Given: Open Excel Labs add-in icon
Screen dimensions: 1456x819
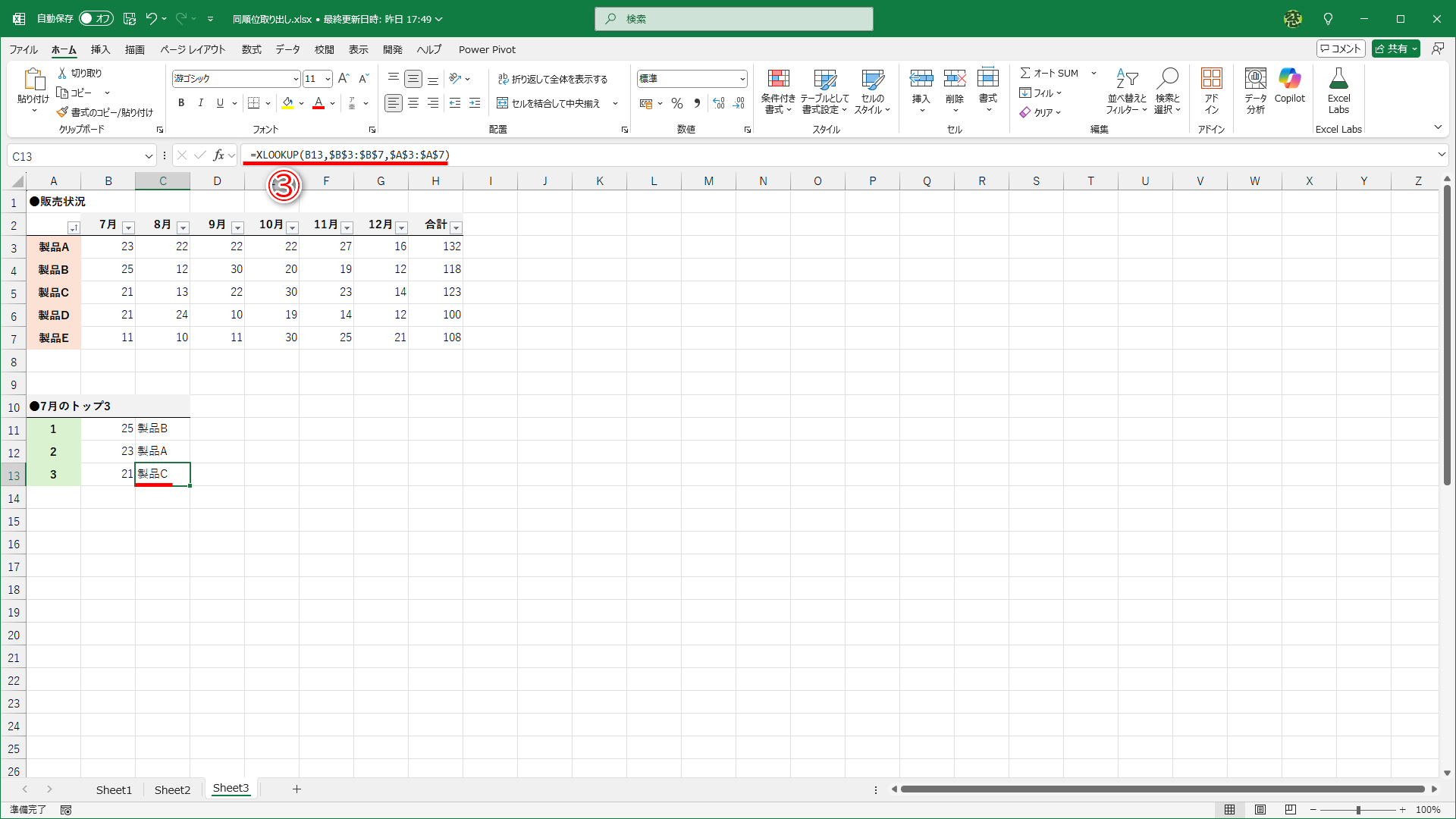Looking at the screenshot, I should [x=1338, y=80].
